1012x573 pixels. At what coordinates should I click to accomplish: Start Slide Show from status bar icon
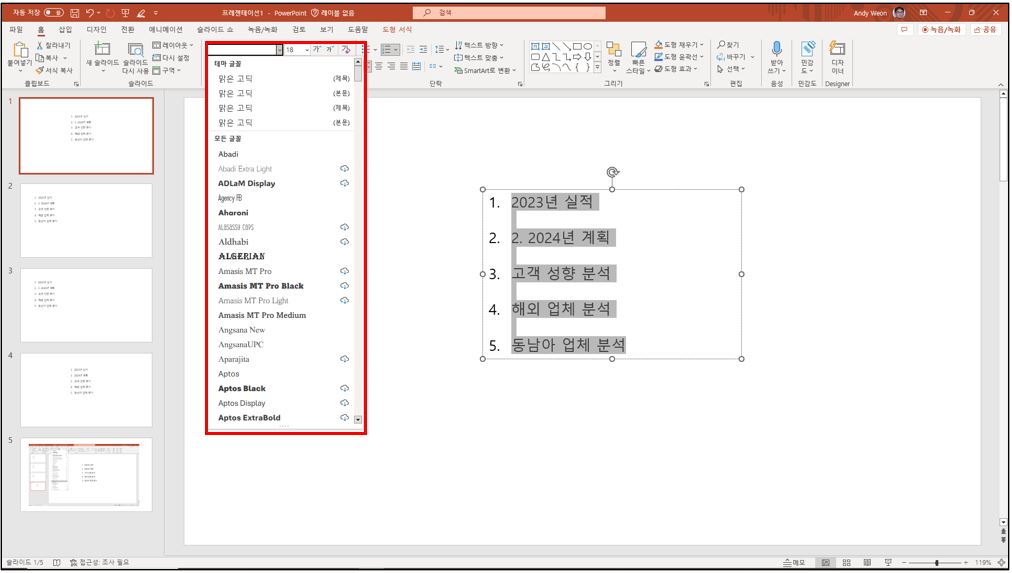coord(888,563)
